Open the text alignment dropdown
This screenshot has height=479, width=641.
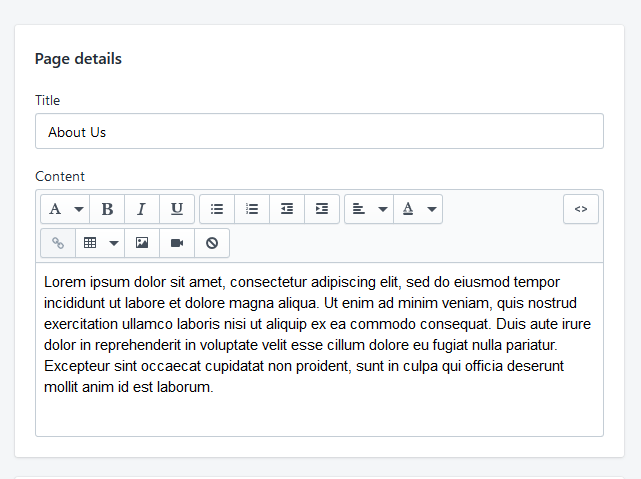369,209
